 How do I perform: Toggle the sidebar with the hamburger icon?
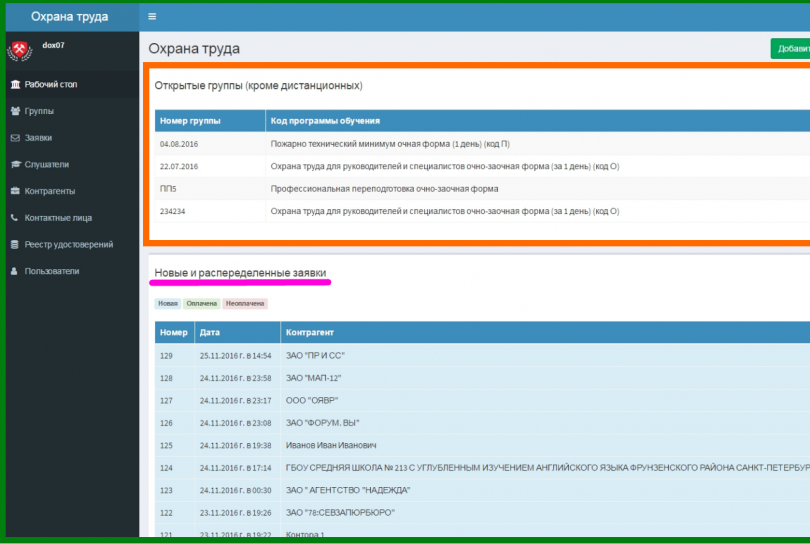(152, 17)
